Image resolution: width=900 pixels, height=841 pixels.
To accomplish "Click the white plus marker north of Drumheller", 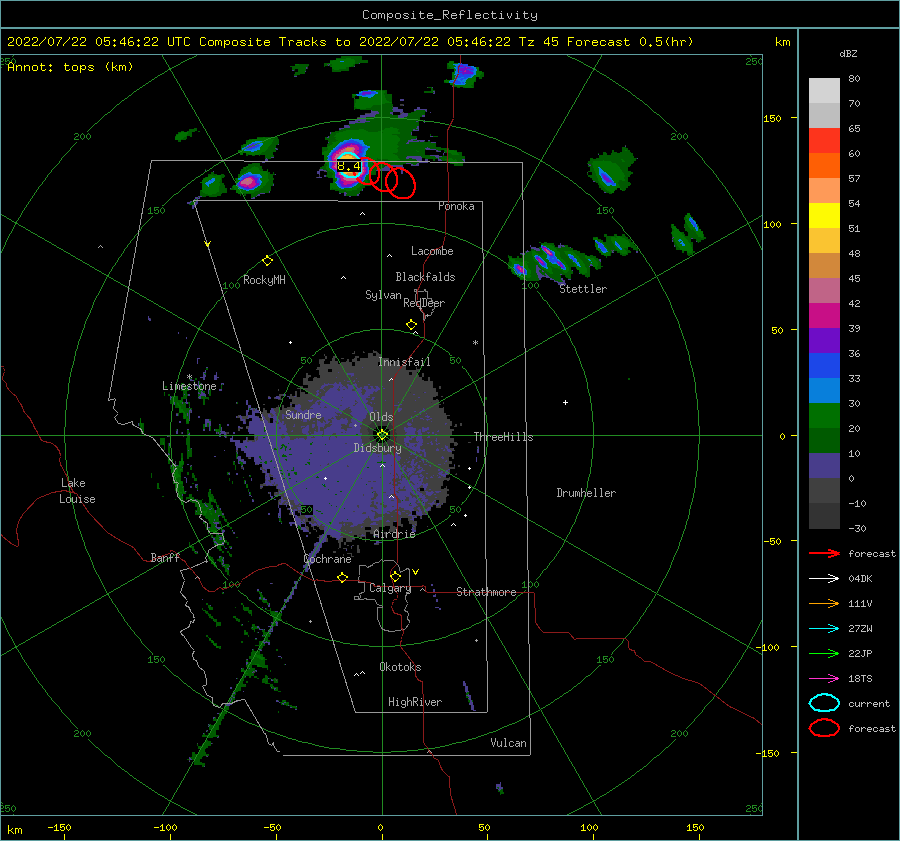I will coord(565,402).
